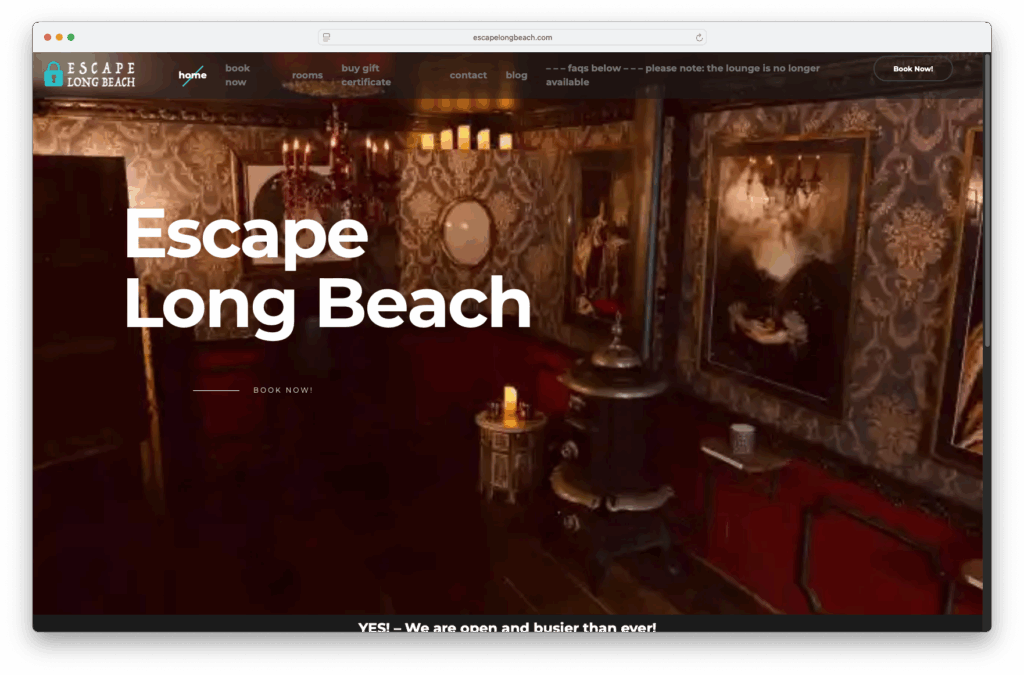Click the page icon in the address bar
The width and height of the screenshot is (1024, 675).
tap(327, 38)
